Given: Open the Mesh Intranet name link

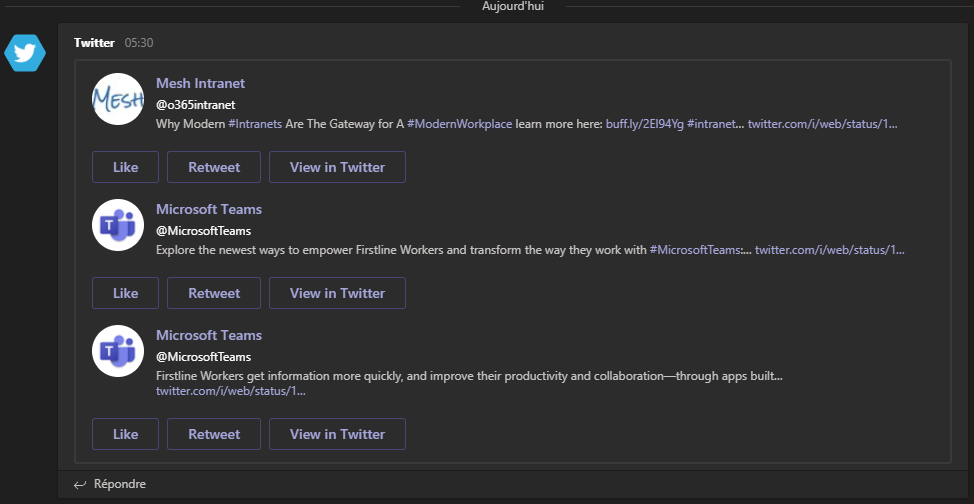Looking at the screenshot, I should pos(200,83).
